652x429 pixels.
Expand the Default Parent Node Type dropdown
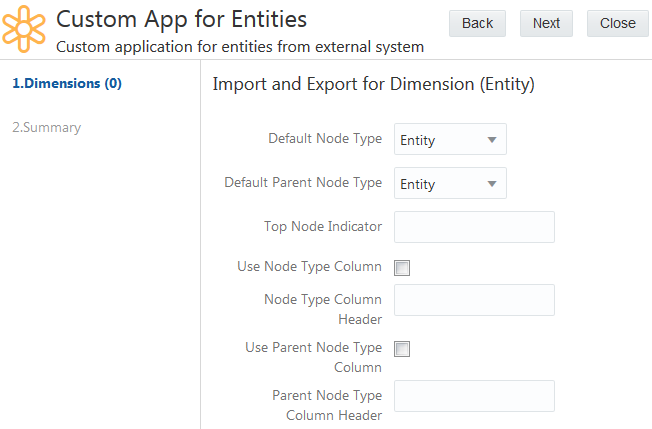click(x=450, y=184)
